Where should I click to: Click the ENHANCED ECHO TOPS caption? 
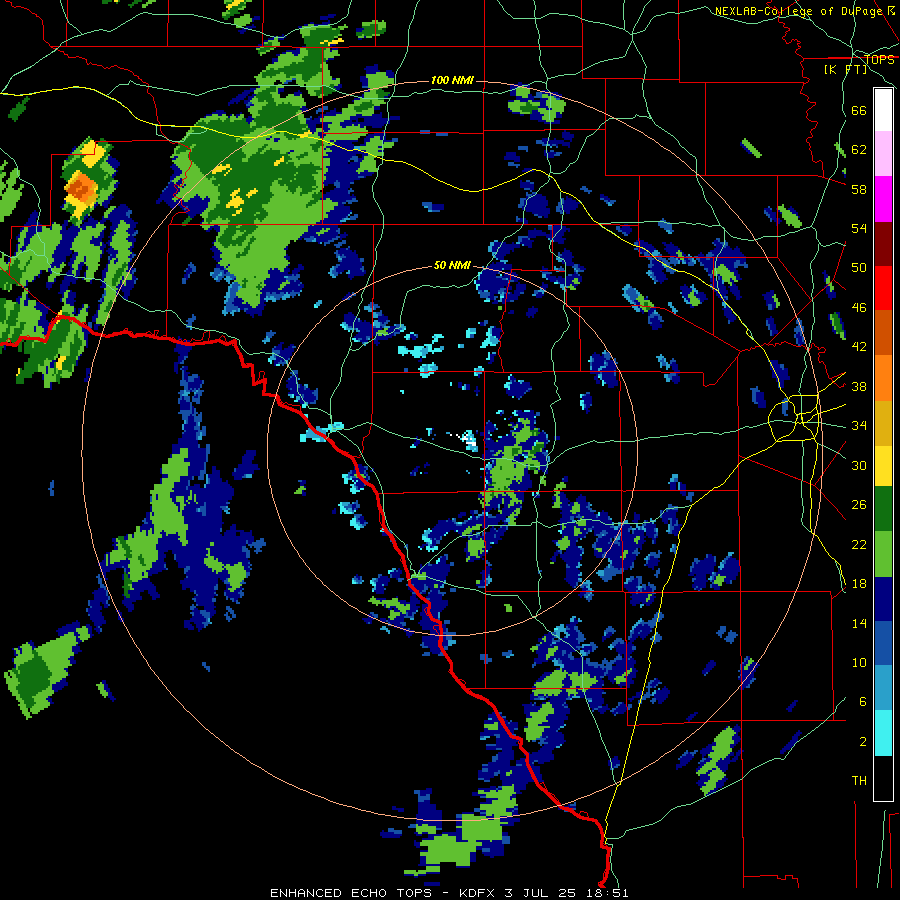[x=350, y=893]
